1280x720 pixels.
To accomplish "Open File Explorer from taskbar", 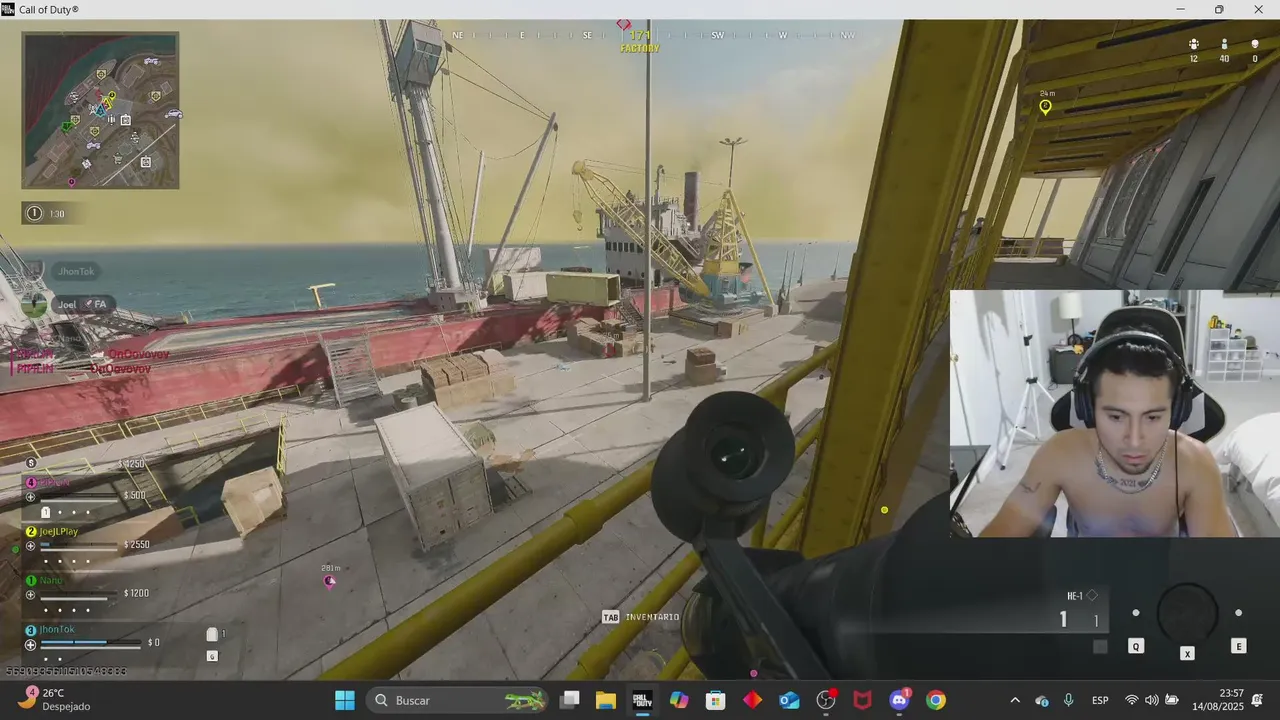I will tap(605, 700).
